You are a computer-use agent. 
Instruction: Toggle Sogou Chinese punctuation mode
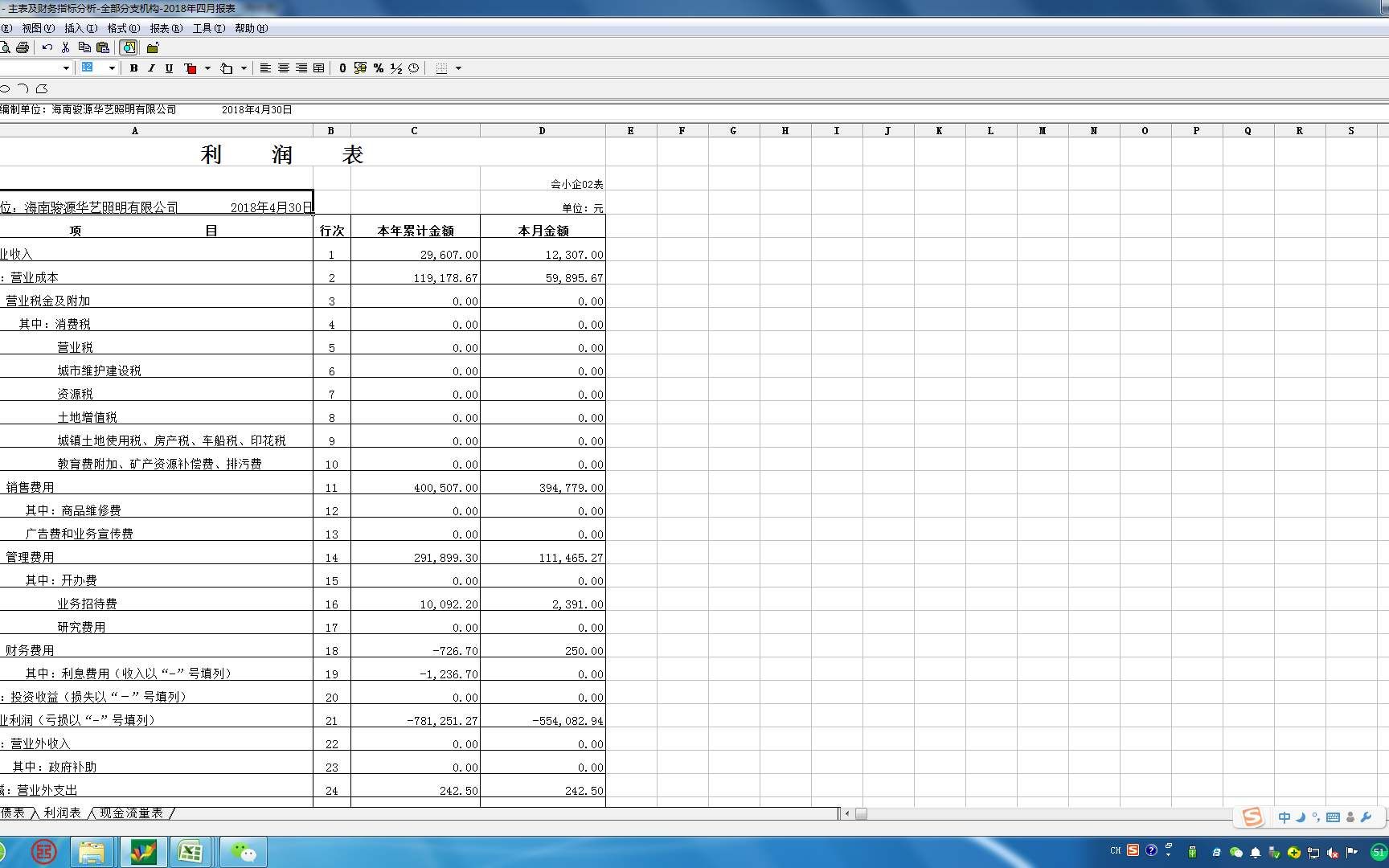(1316, 817)
